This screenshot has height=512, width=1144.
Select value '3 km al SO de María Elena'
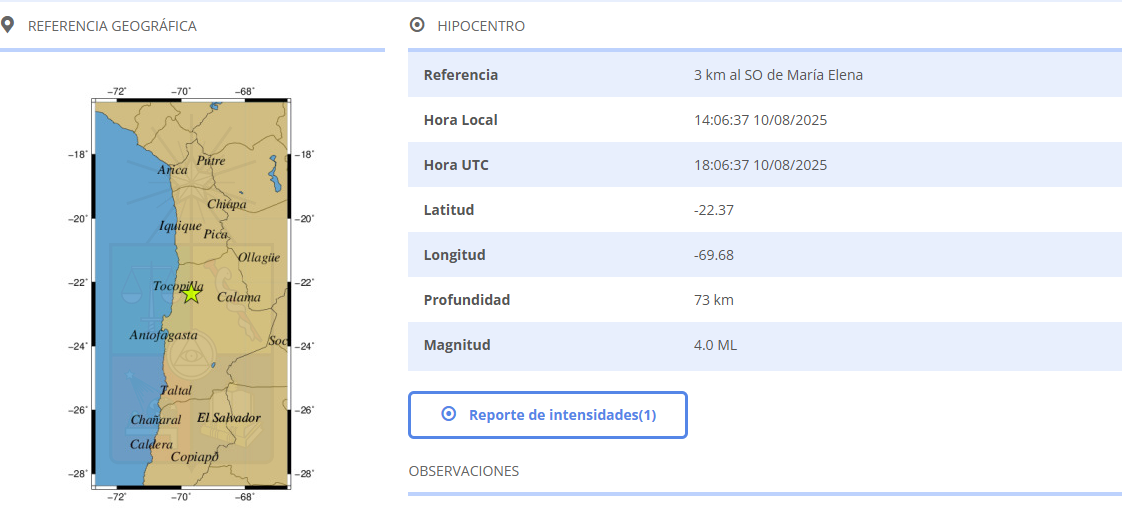pos(778,75)
